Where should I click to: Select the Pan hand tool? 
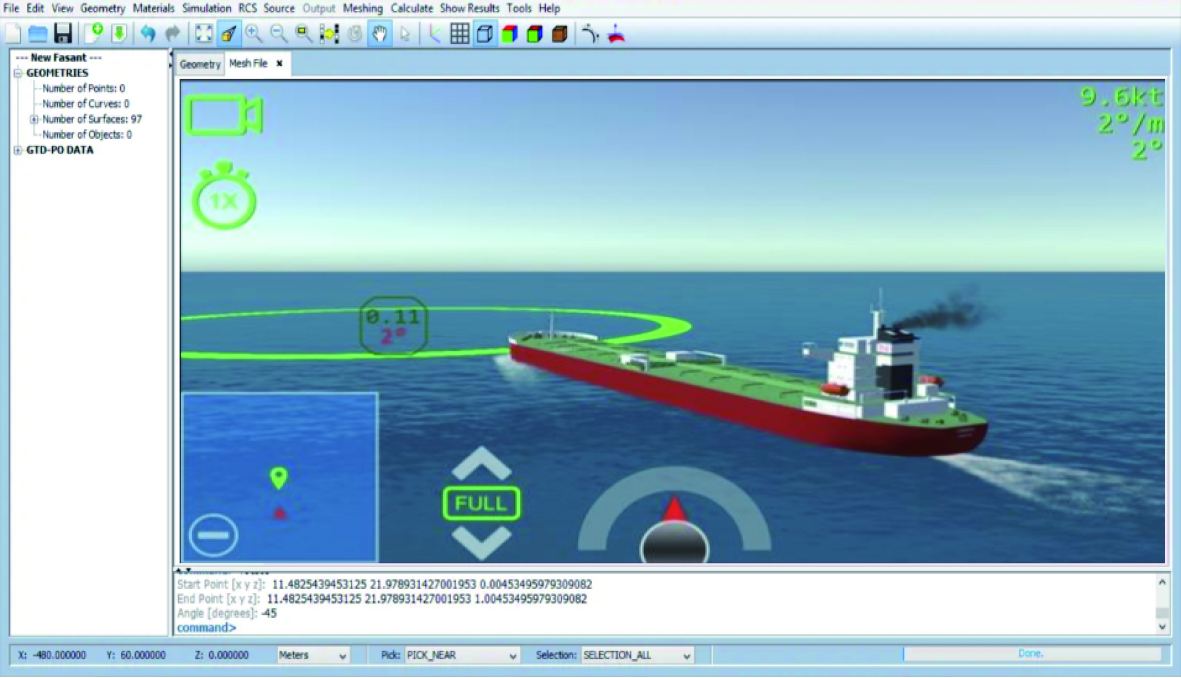[379, 33]
